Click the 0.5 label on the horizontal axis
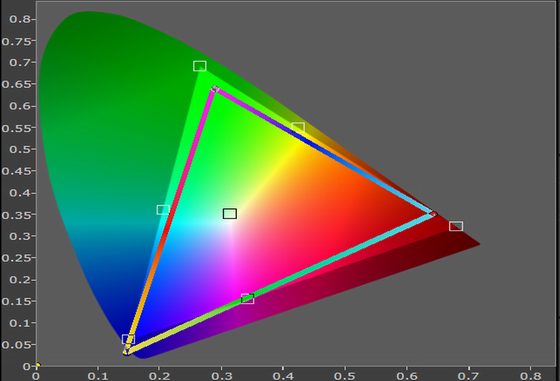This screenshot has height=381, width=560. (345, 376)
